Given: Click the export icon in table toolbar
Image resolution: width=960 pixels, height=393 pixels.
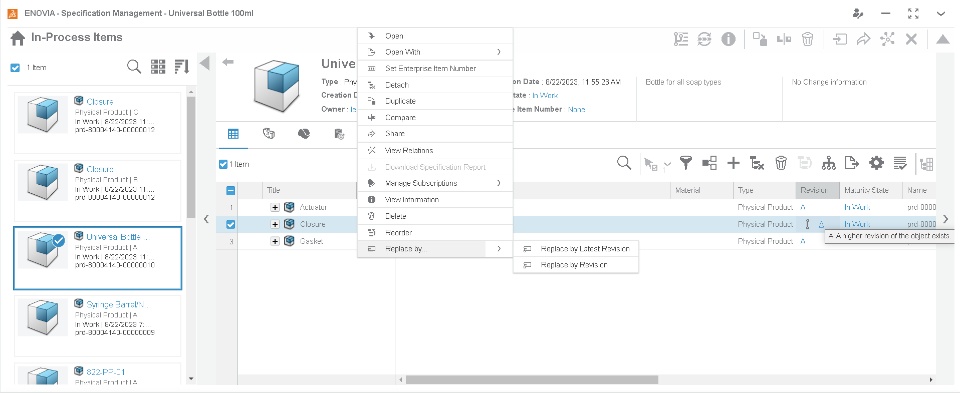Looking at the screenshot, I should coord(852,163).
